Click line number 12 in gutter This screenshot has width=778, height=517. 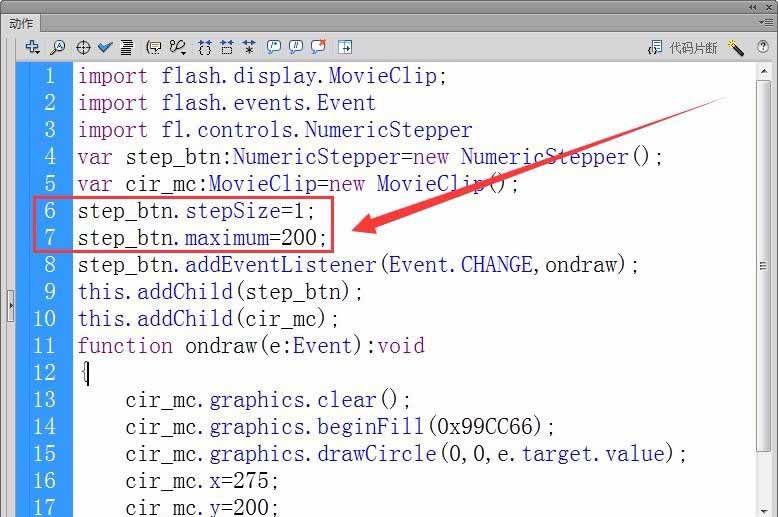tap(44, 372)
